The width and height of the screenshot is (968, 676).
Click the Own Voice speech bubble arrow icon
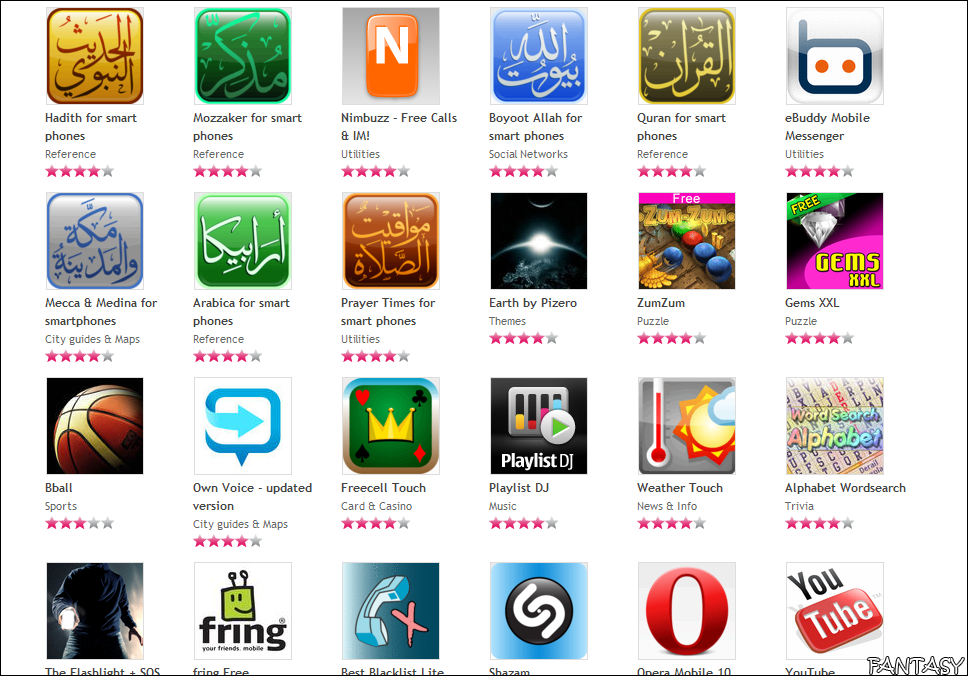(243, 426)
